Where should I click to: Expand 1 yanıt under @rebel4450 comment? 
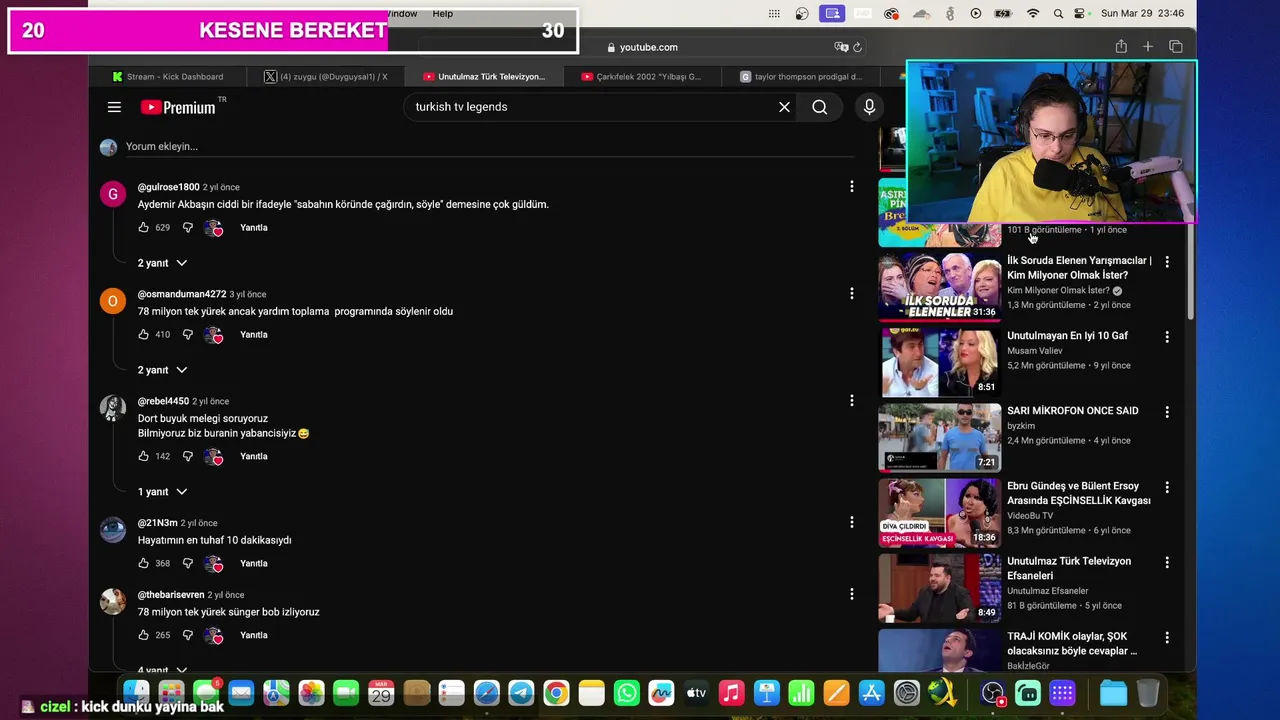click(162, 492)
